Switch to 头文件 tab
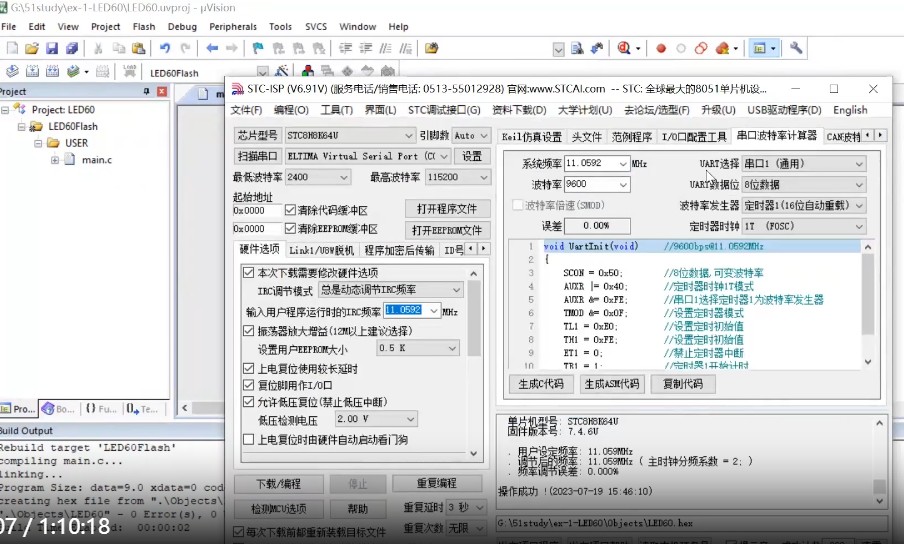Screen dimensions: 904x544 [586, 137]
